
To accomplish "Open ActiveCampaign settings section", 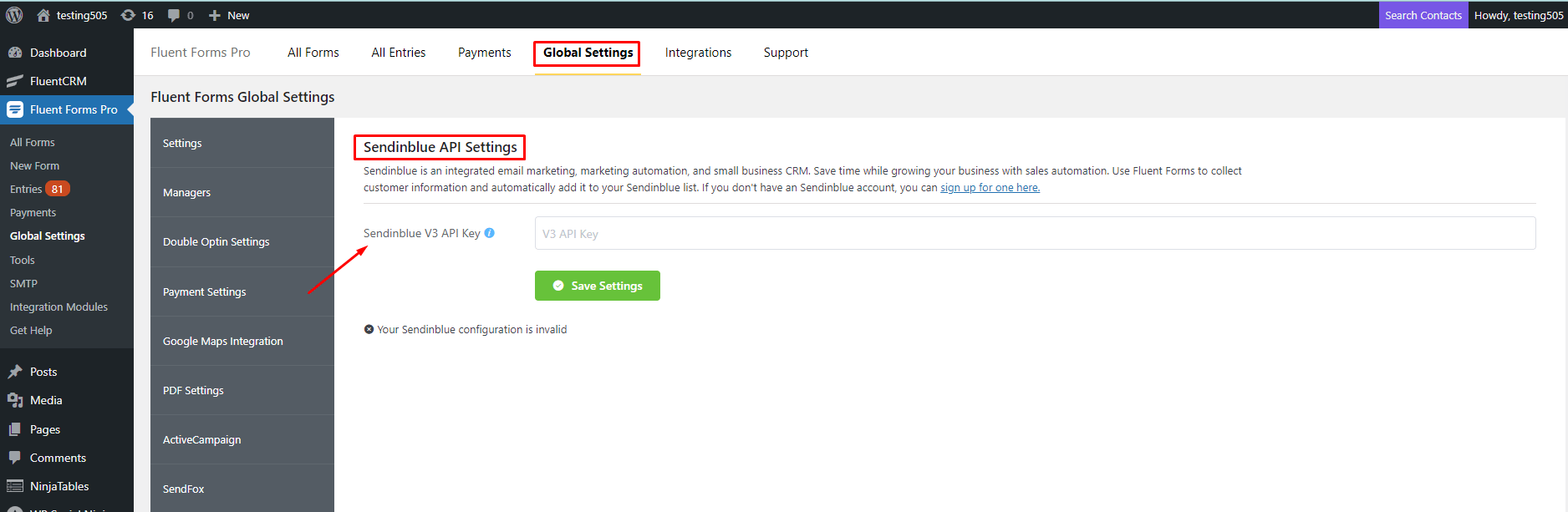I will point(242,439).
